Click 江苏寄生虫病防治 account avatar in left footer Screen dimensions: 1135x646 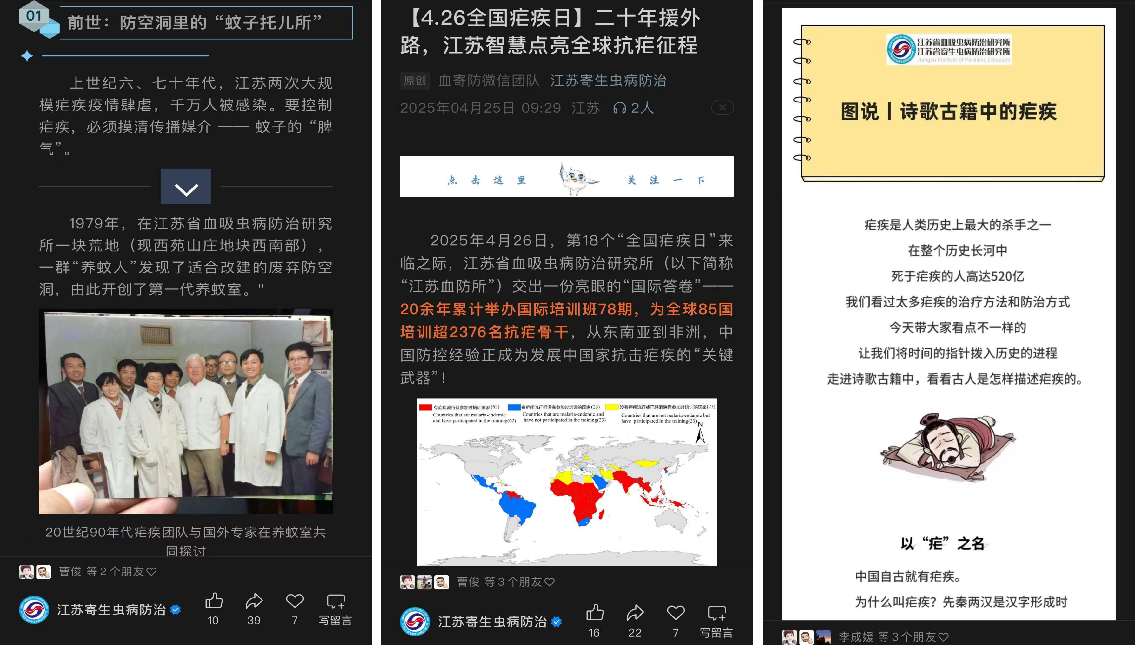coord(34,609)
